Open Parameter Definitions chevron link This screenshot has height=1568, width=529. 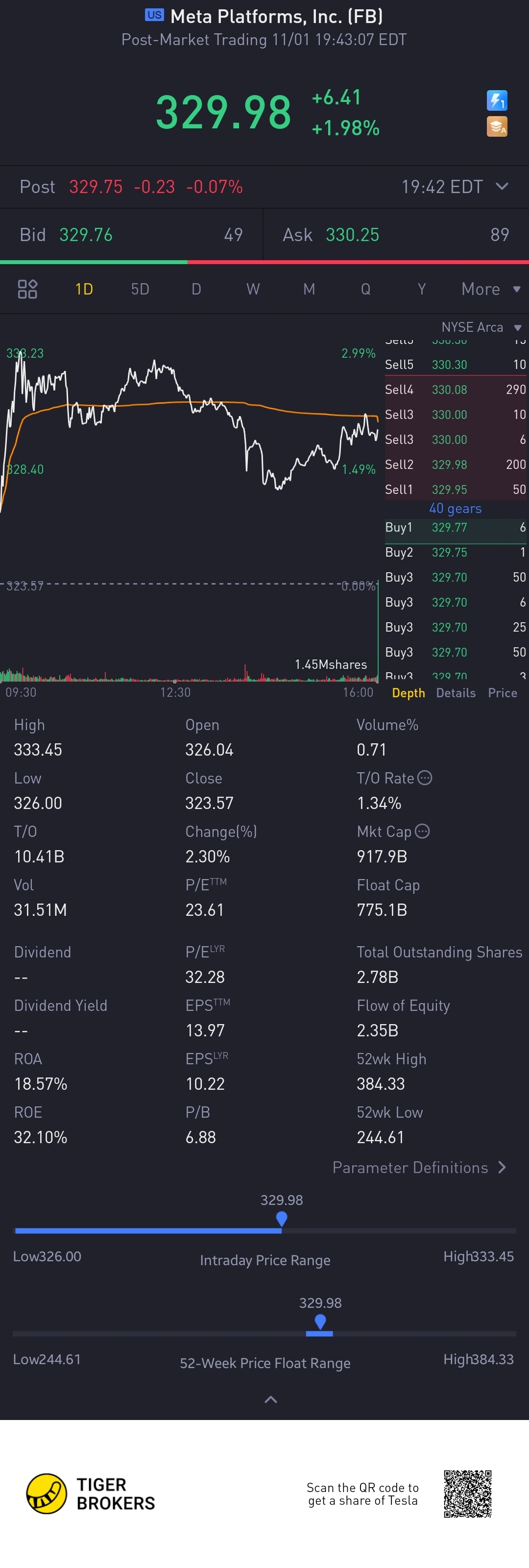tap(419, 1168)
